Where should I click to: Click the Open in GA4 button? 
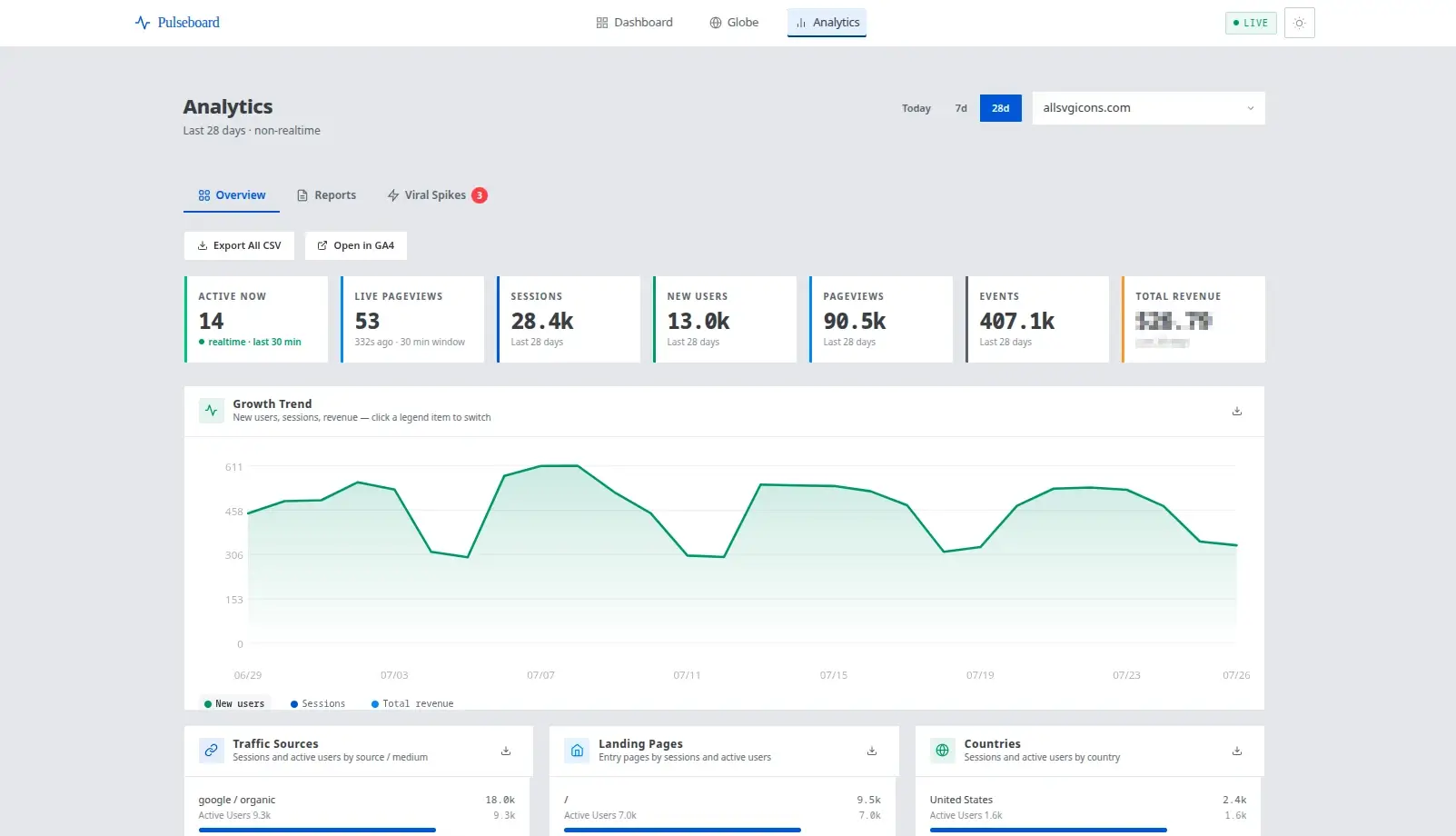pyautogui.click(x=356, y=245)
